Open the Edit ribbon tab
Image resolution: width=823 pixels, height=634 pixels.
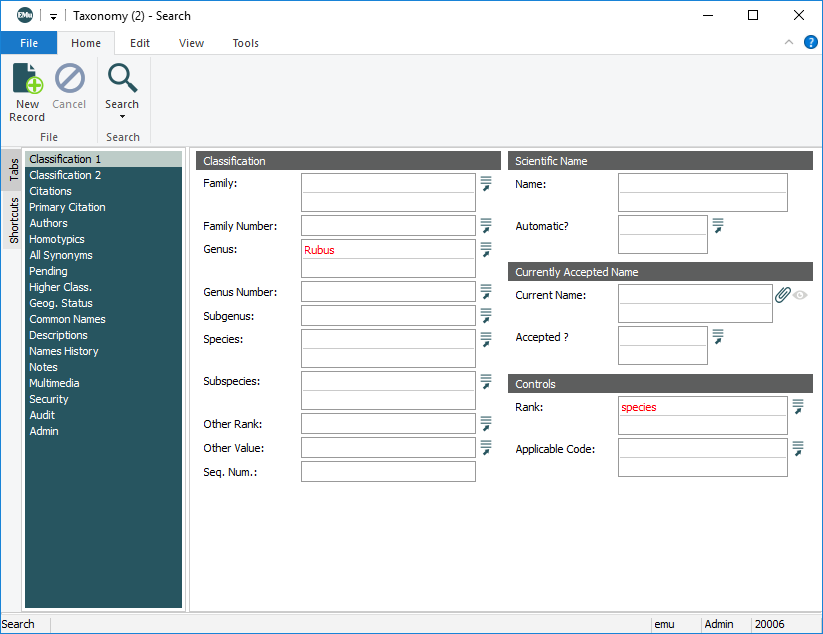tap(140, 43)
